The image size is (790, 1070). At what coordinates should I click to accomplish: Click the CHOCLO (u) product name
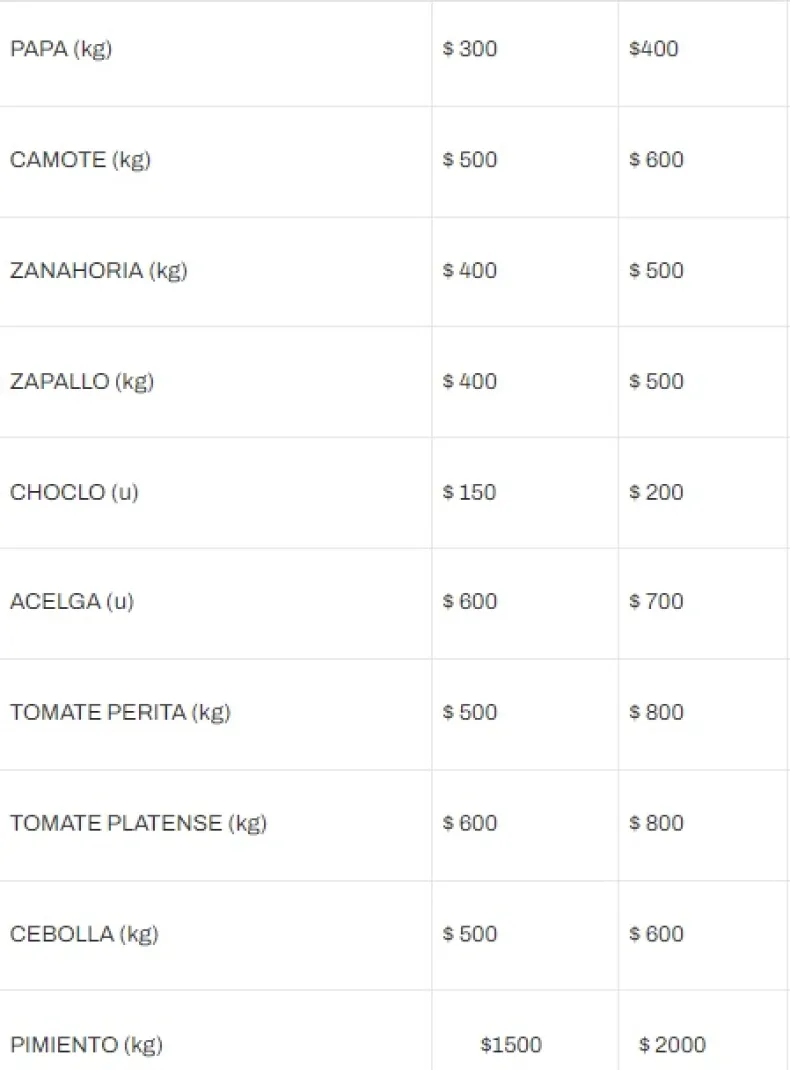[x=74, y=492]
